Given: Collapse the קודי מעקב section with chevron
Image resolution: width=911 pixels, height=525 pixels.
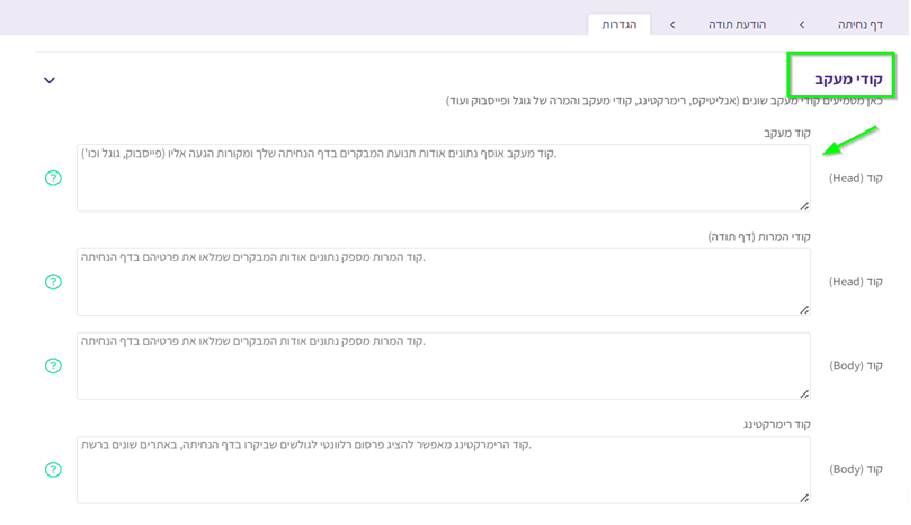Looking at the screenshot, I should click(x=49, y=80).
